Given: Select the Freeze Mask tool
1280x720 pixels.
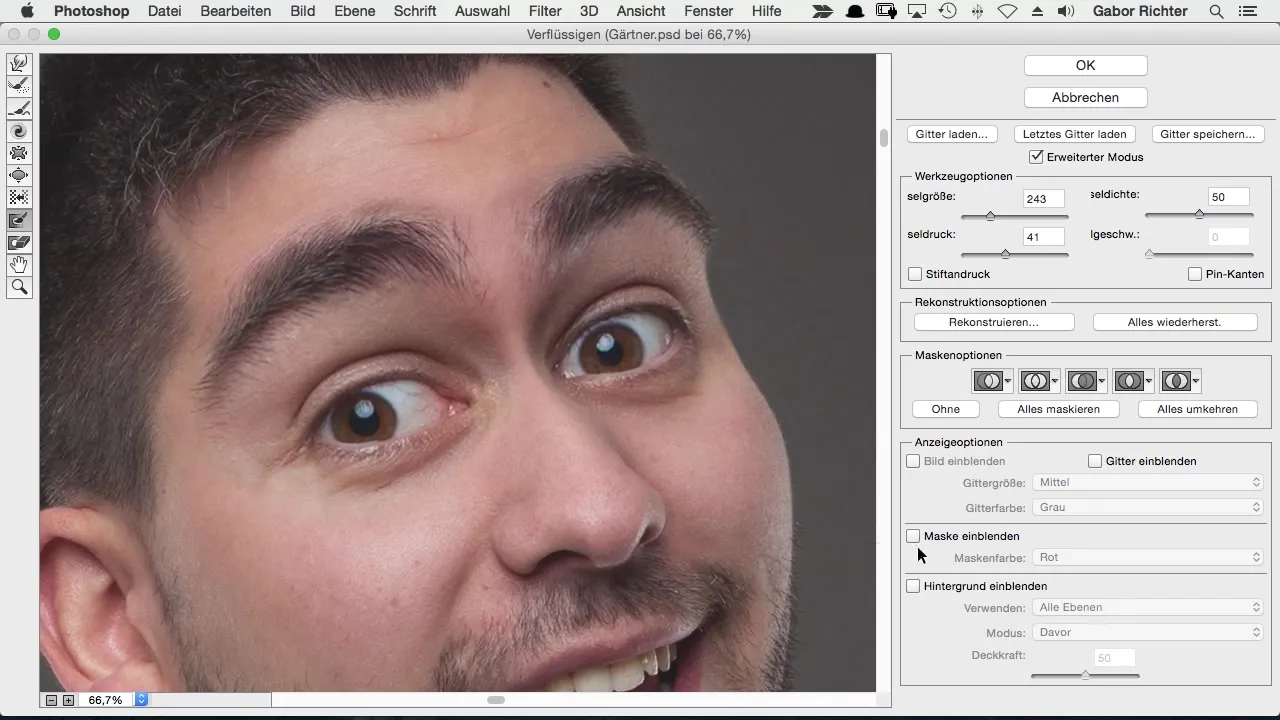Looking at the screenshot, I should (x=19, y=220).
